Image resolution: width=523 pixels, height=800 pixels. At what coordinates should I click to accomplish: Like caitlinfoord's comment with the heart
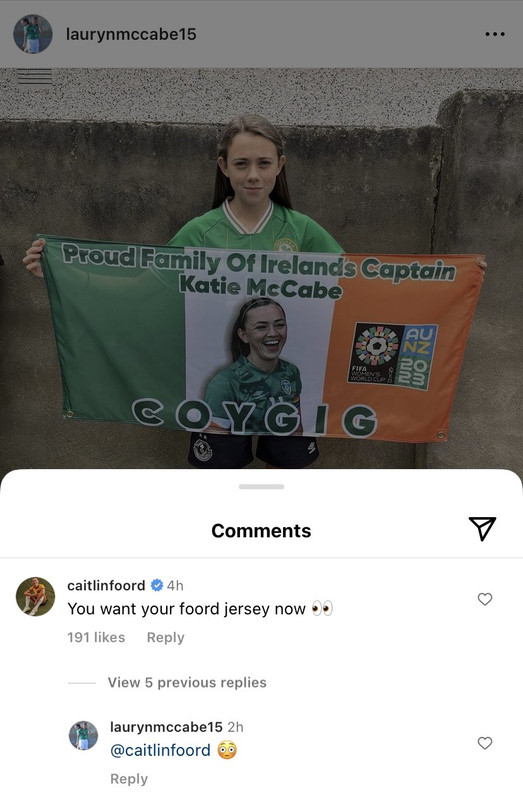485,599
